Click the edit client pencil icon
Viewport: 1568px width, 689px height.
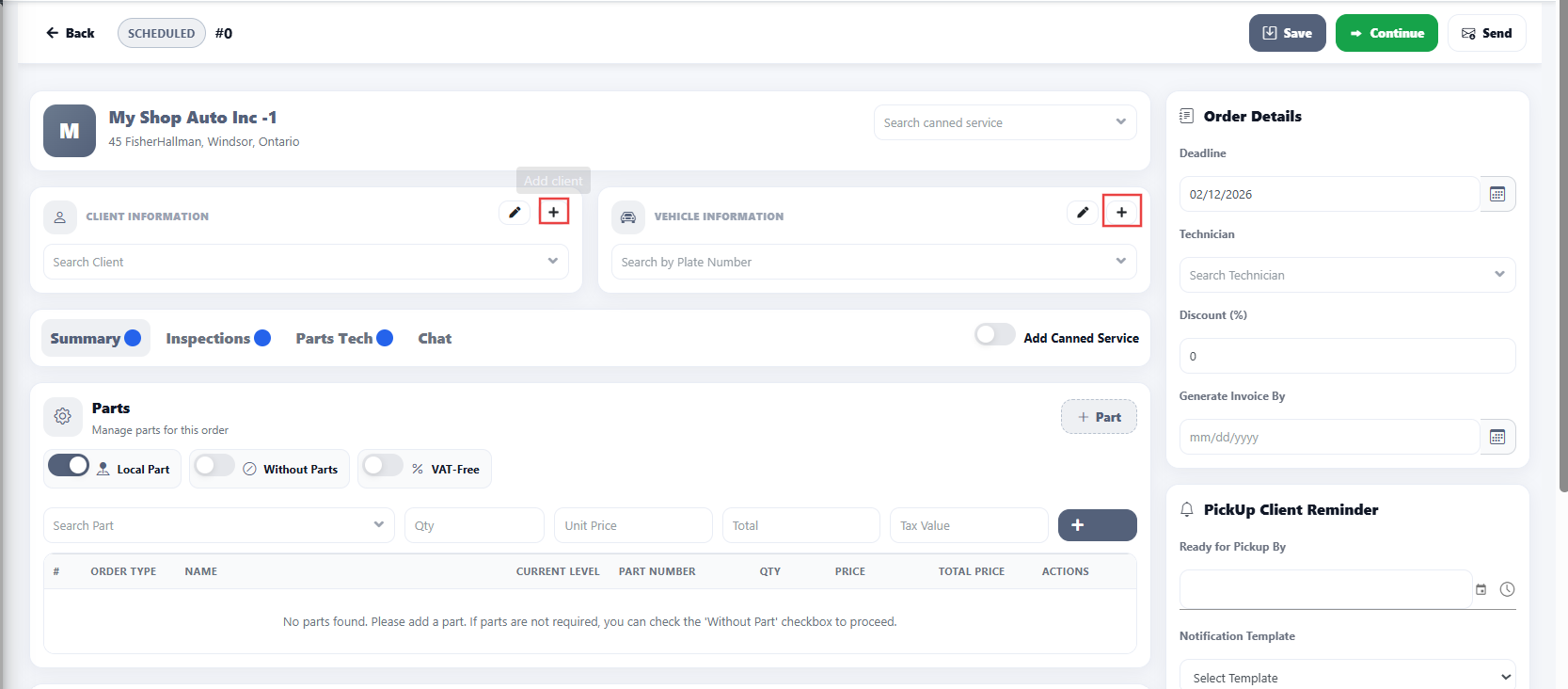point(515,212)
